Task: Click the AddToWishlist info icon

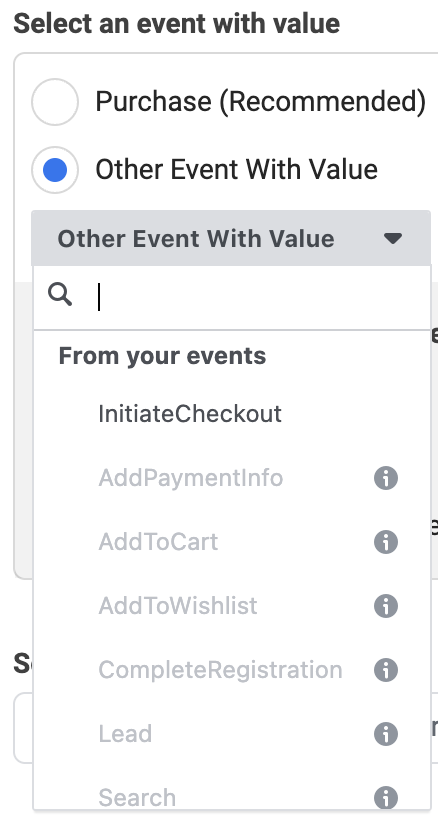Action: pos(386,606)
